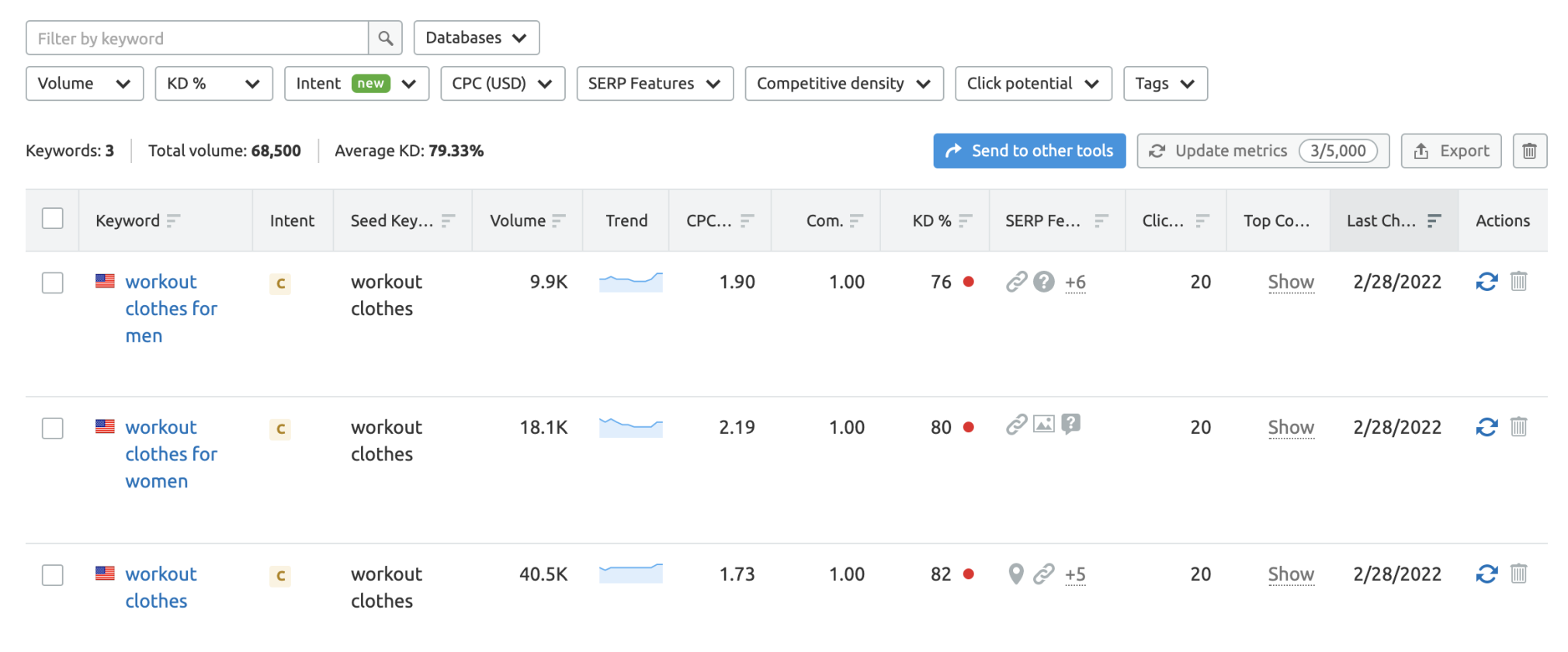1568x652 pixels.
Task: Tick the workout clothes for women checkbox
Action: tap(53, 428)
